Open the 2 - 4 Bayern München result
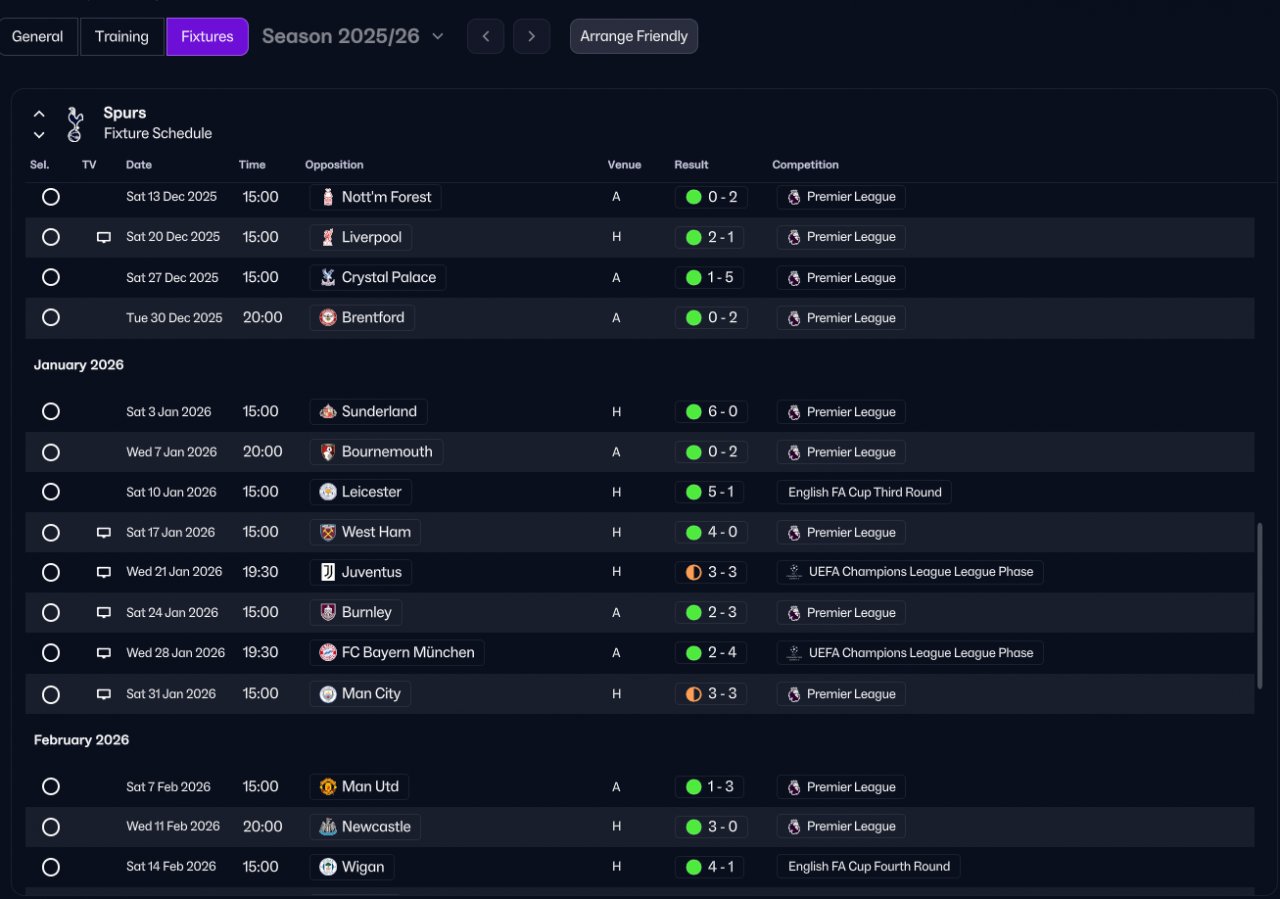 711,652
